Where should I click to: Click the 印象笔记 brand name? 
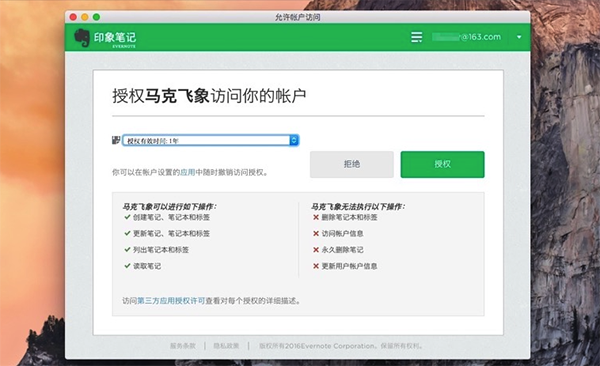(x=115, y=37)
